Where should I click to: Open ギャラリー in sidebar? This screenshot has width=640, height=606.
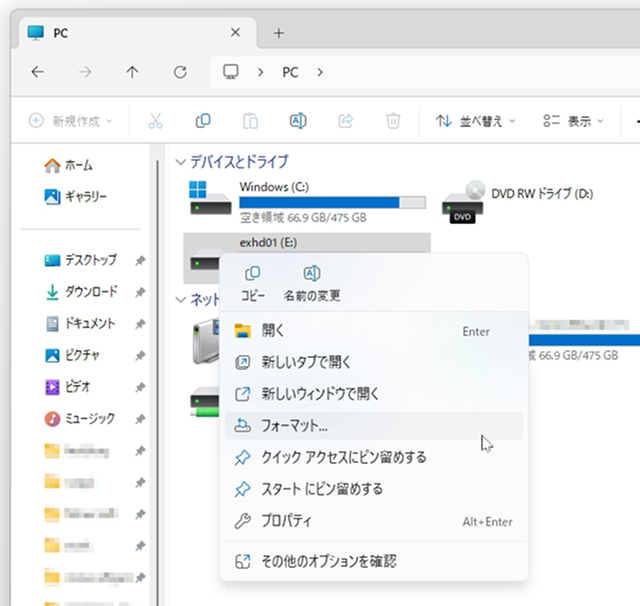(x=75, y=197)
